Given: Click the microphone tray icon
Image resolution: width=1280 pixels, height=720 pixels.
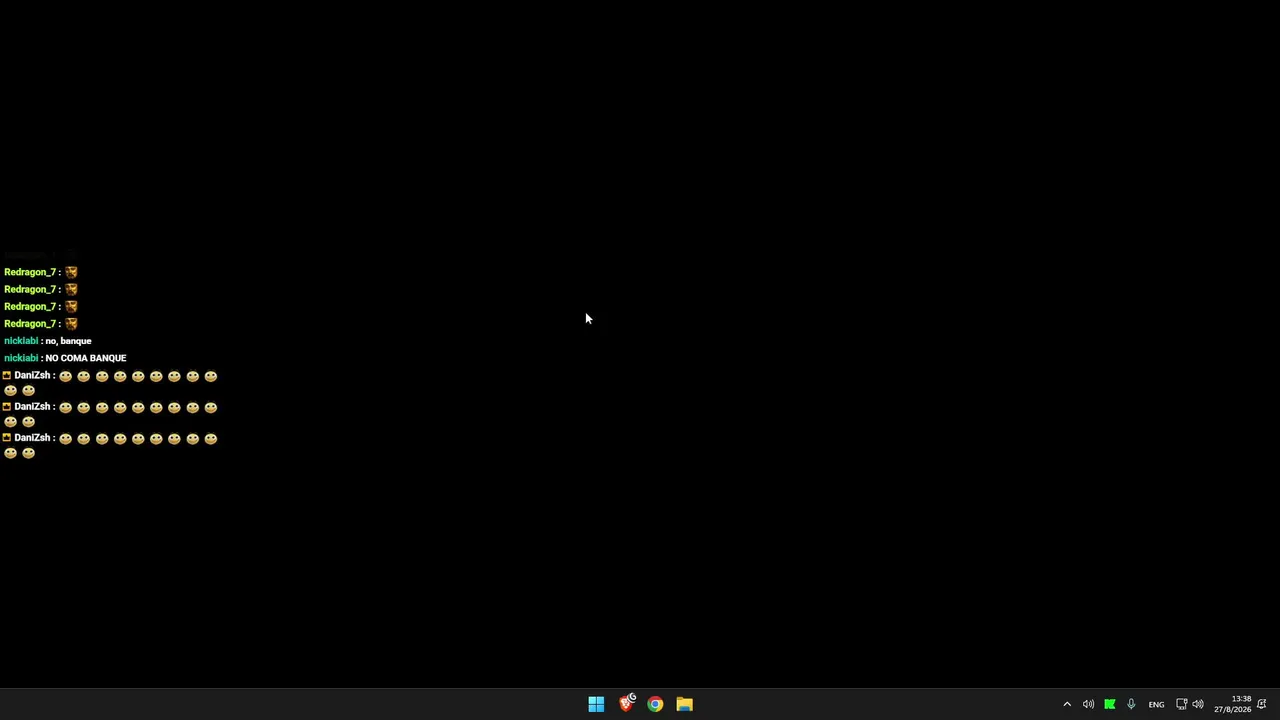Looking at the screenshot, I should [1131, 704].
